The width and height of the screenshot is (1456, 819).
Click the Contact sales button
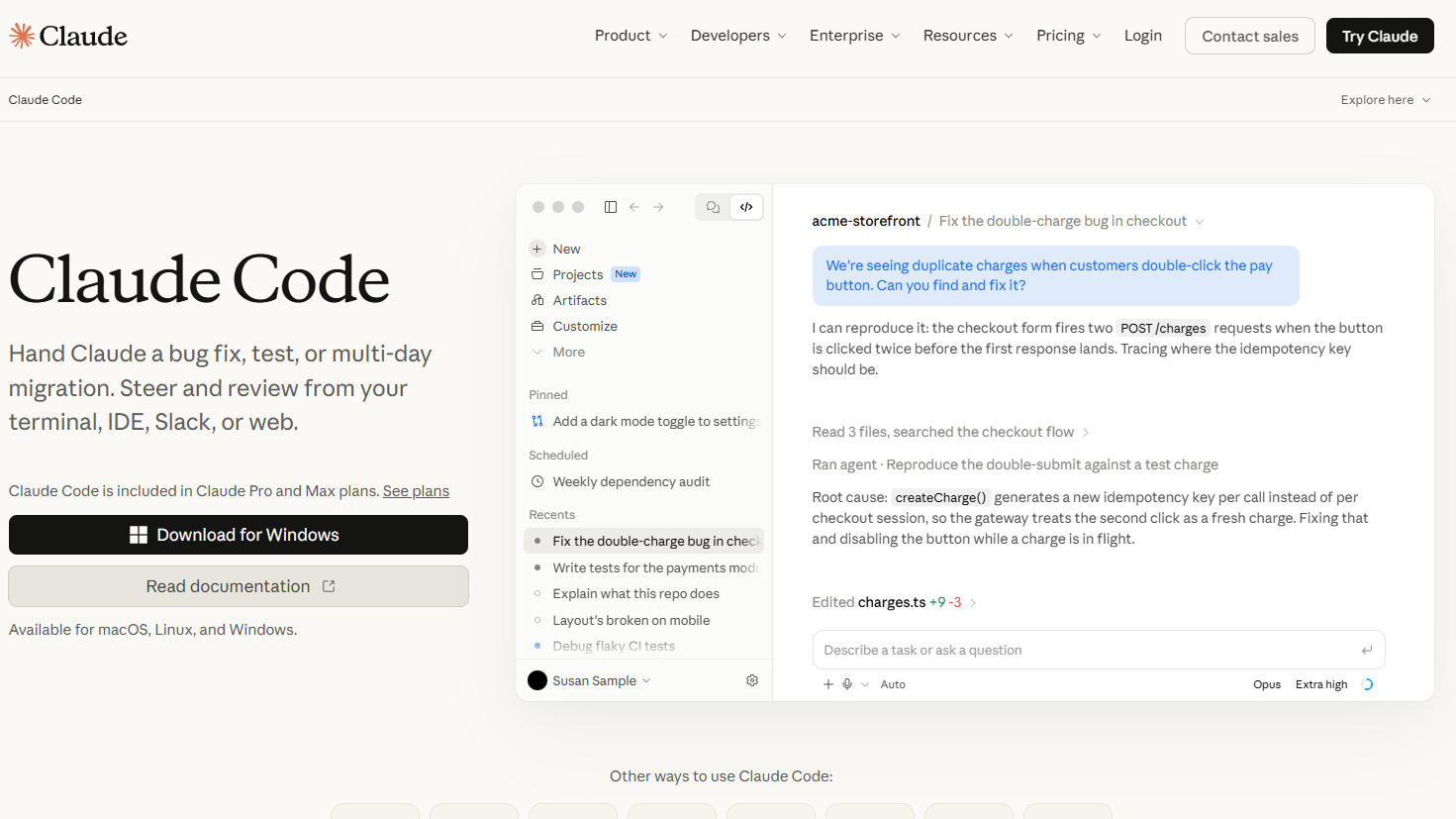pyautogui.click(x=1250, y=36)
